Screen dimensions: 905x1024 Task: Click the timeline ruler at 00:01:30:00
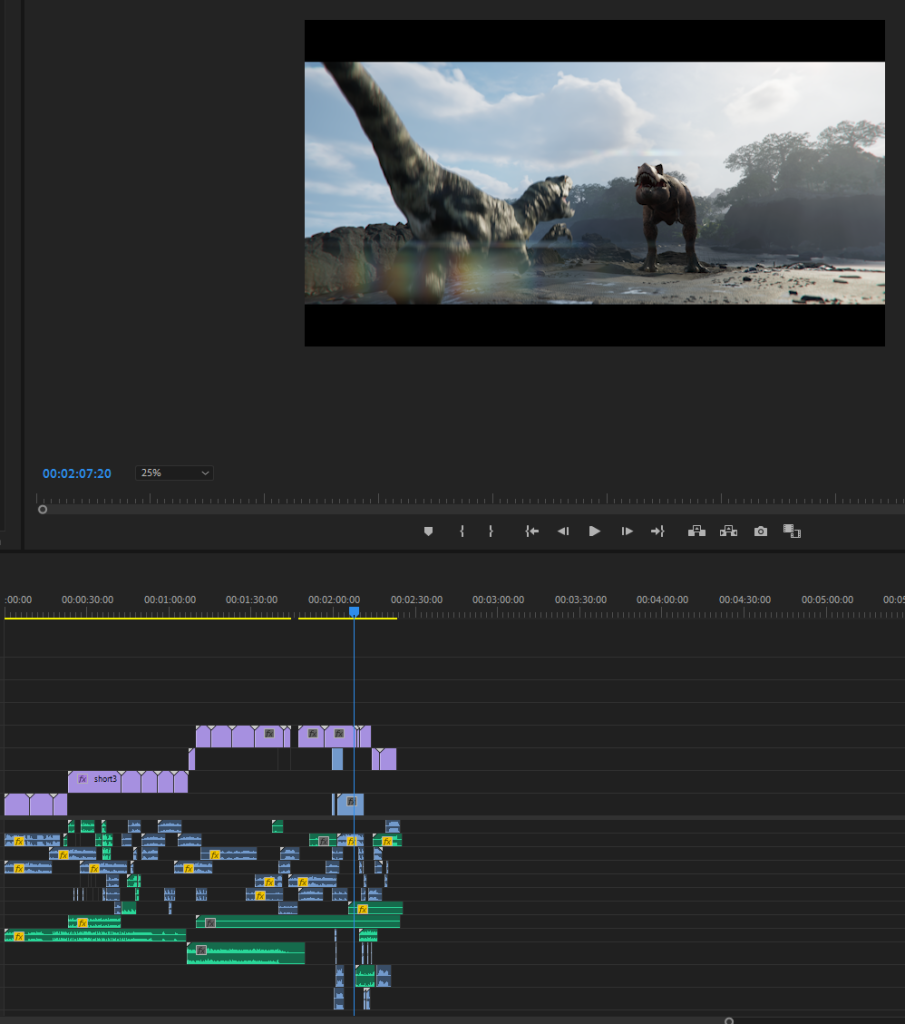[x=251, y=600]
